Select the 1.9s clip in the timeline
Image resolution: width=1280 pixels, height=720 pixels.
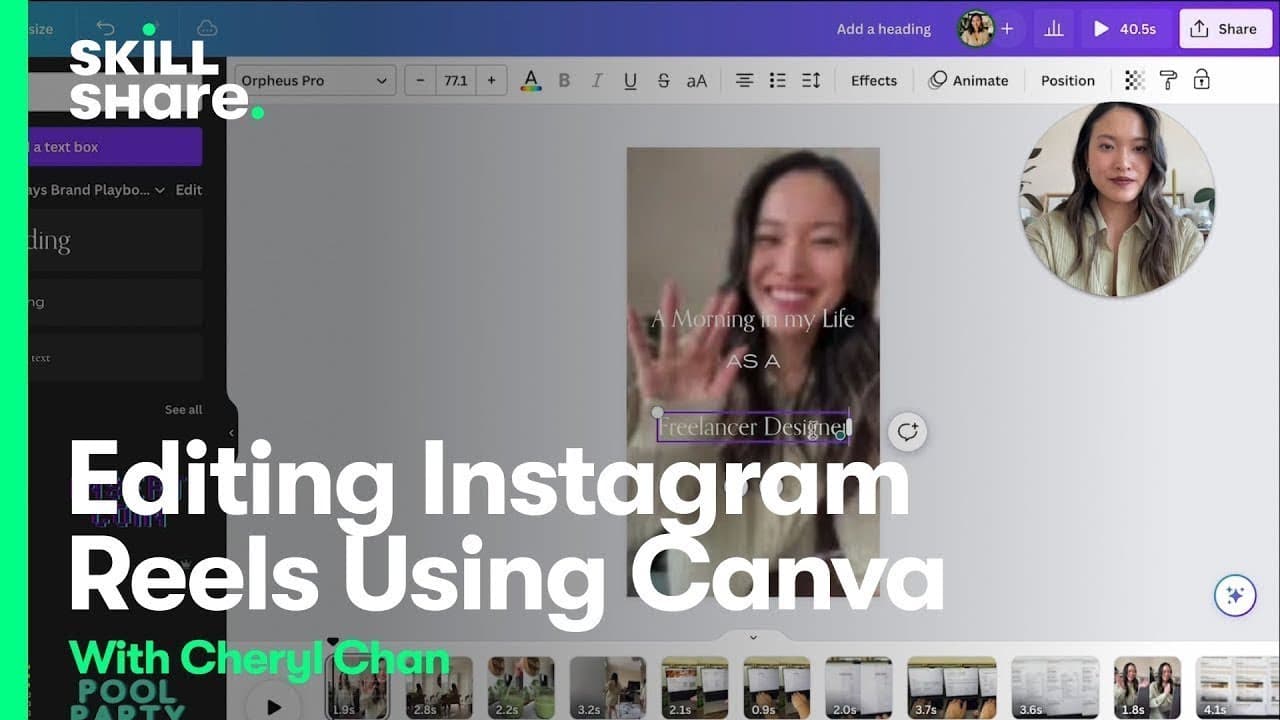358,688
